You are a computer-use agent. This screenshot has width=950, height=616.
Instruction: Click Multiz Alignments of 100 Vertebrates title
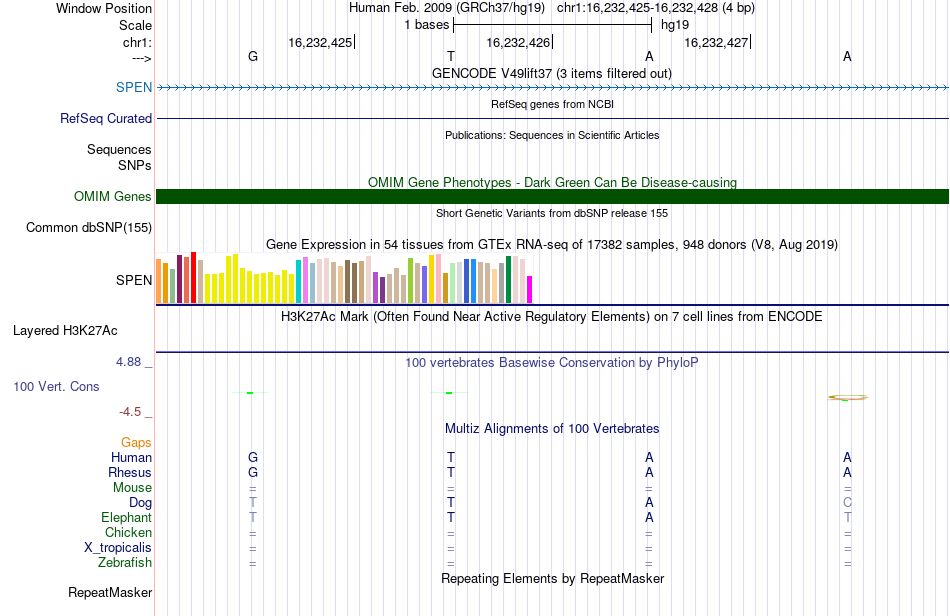pyautogui.click(x=552, y=428)
